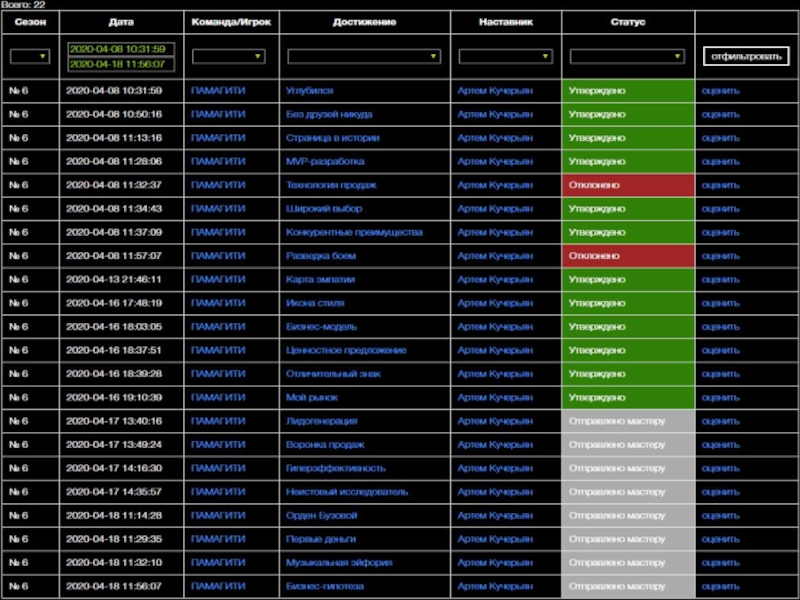Image resolution: width=800 pixels, height=600 pixels.
Task: Click ПАМАГИТИ team link in Карта эмпатии row
Action: [217, 280]
